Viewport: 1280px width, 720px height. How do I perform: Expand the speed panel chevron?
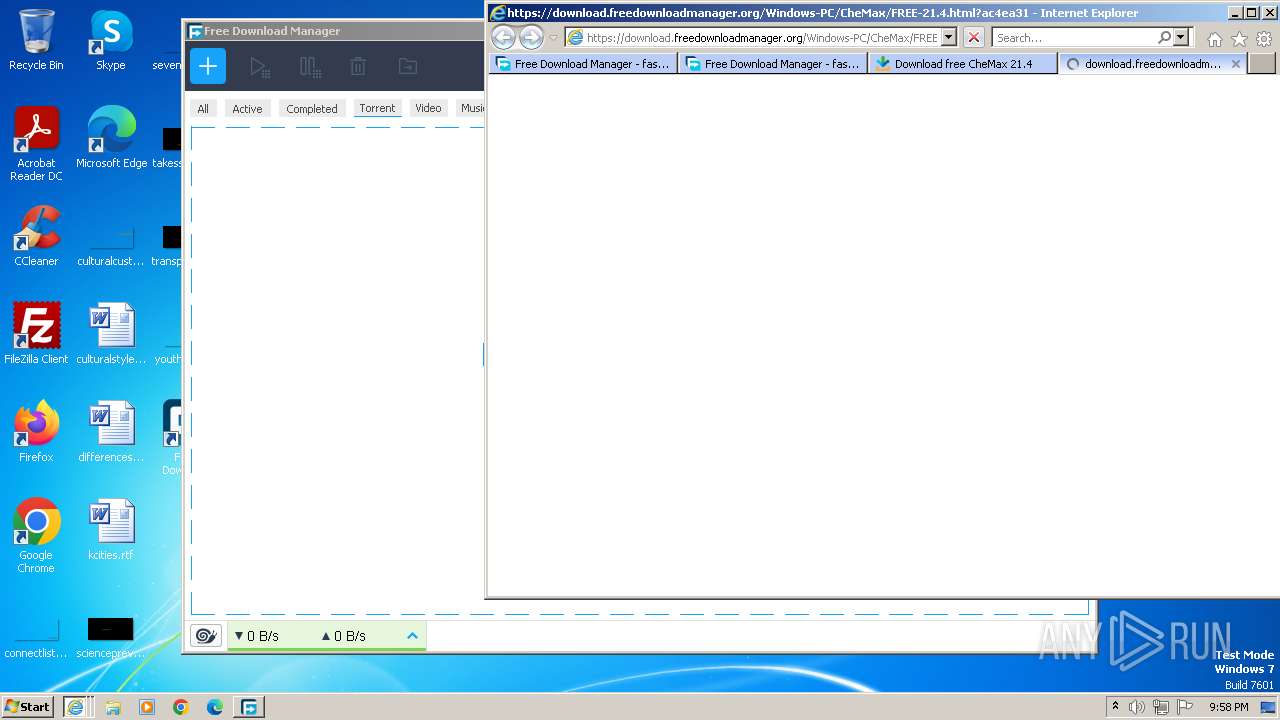pos(412,635)
